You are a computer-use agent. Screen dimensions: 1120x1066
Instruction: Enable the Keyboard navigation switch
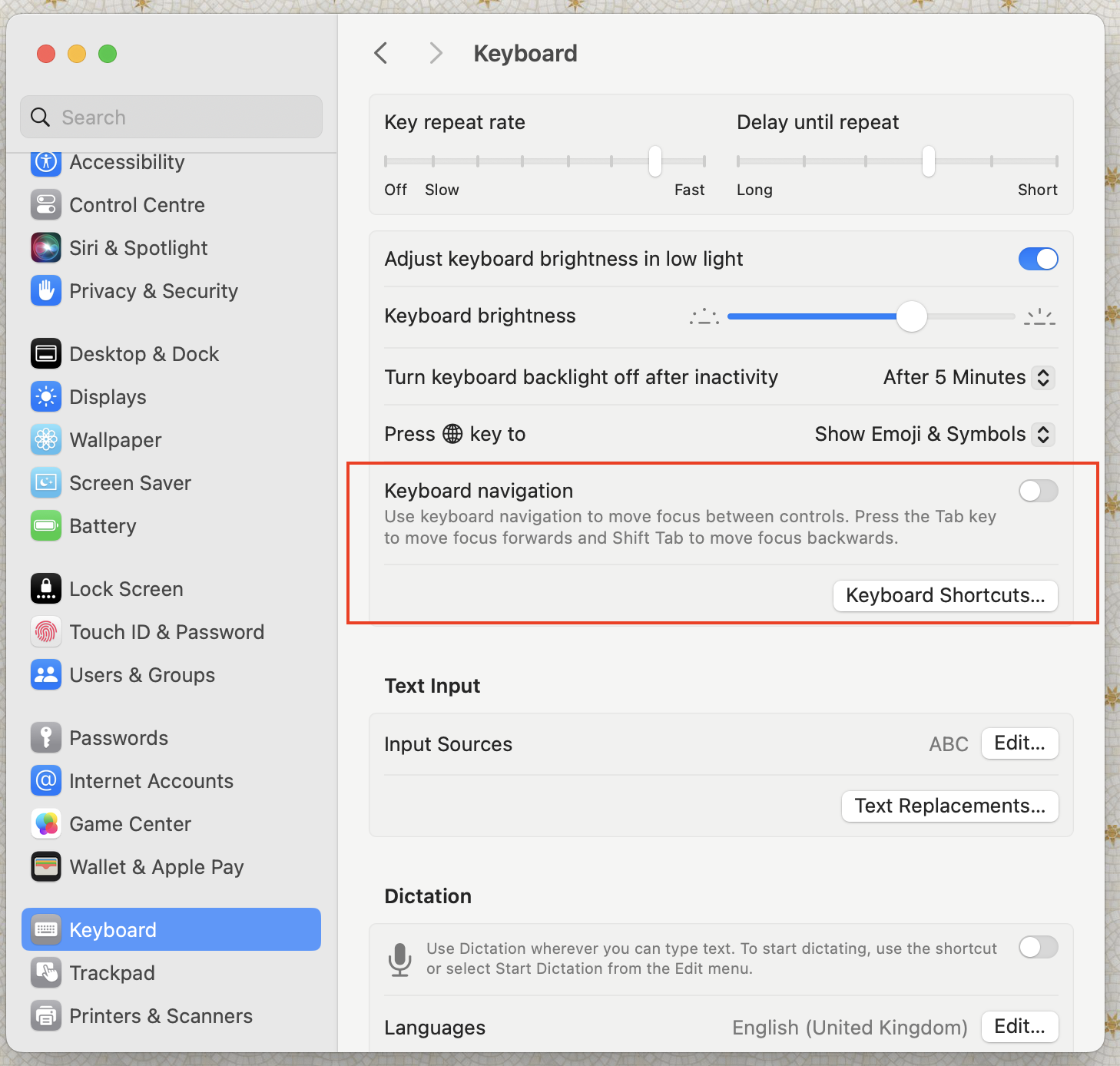pyautogui.click(x=1038, y=491)
